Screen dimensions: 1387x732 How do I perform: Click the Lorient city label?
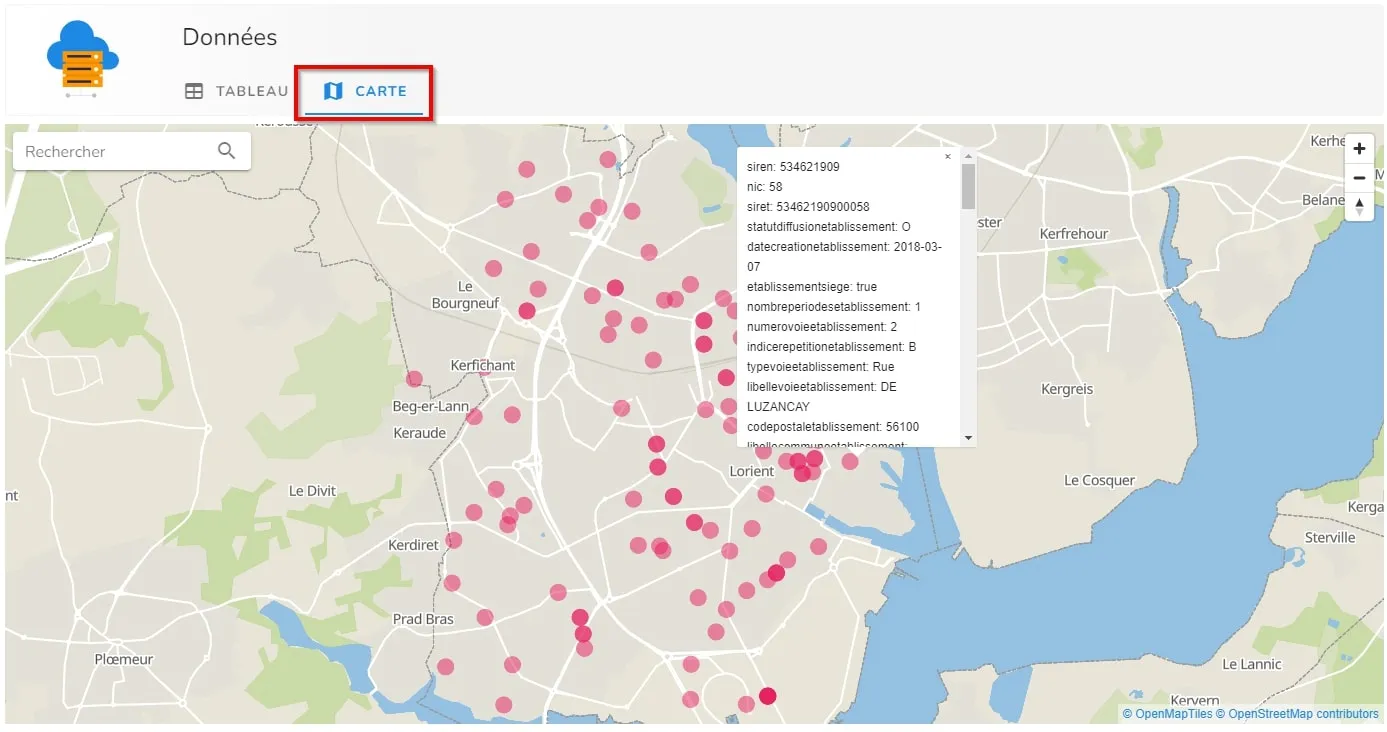[x=752, y=471]
